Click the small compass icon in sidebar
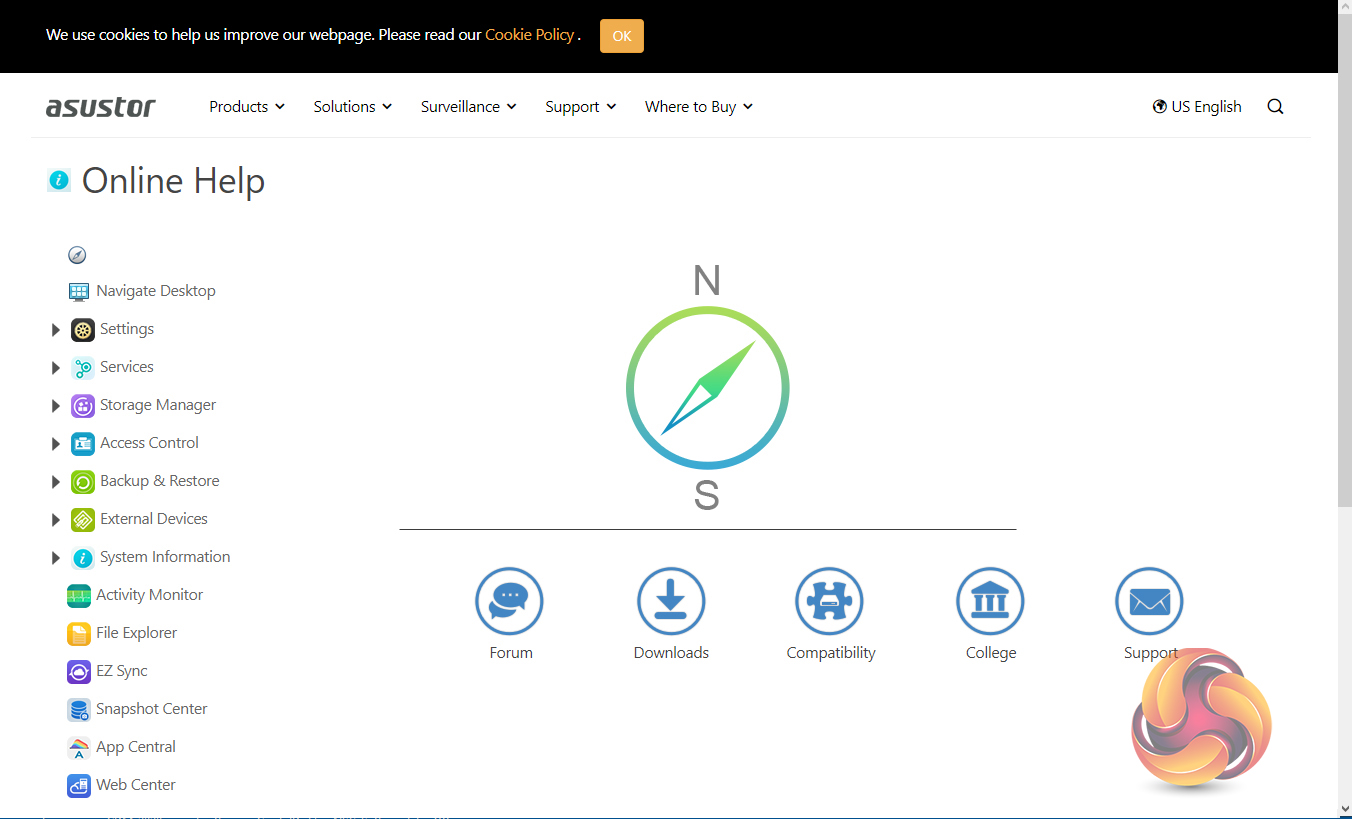The image size is (1352, 820). [x=77, y=255]
